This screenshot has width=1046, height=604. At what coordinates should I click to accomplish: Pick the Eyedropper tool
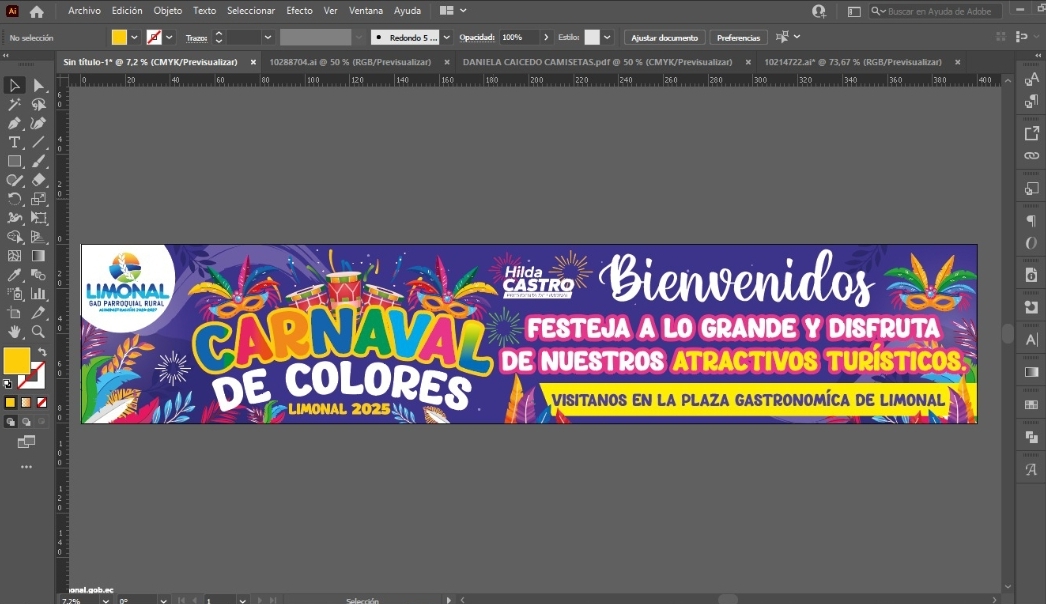[x=15, y=275]
